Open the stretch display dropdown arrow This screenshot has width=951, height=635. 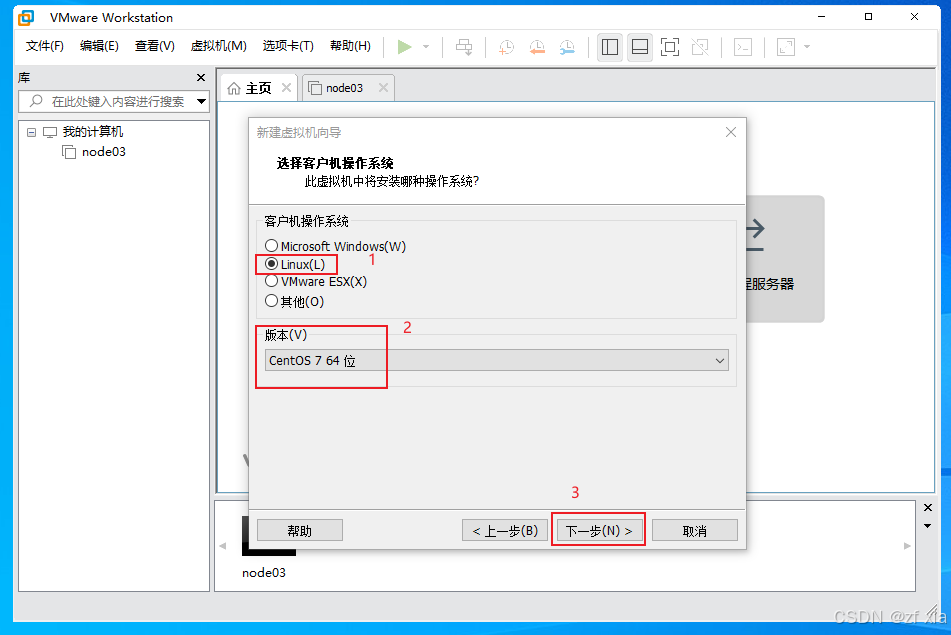tap(807, 47)
